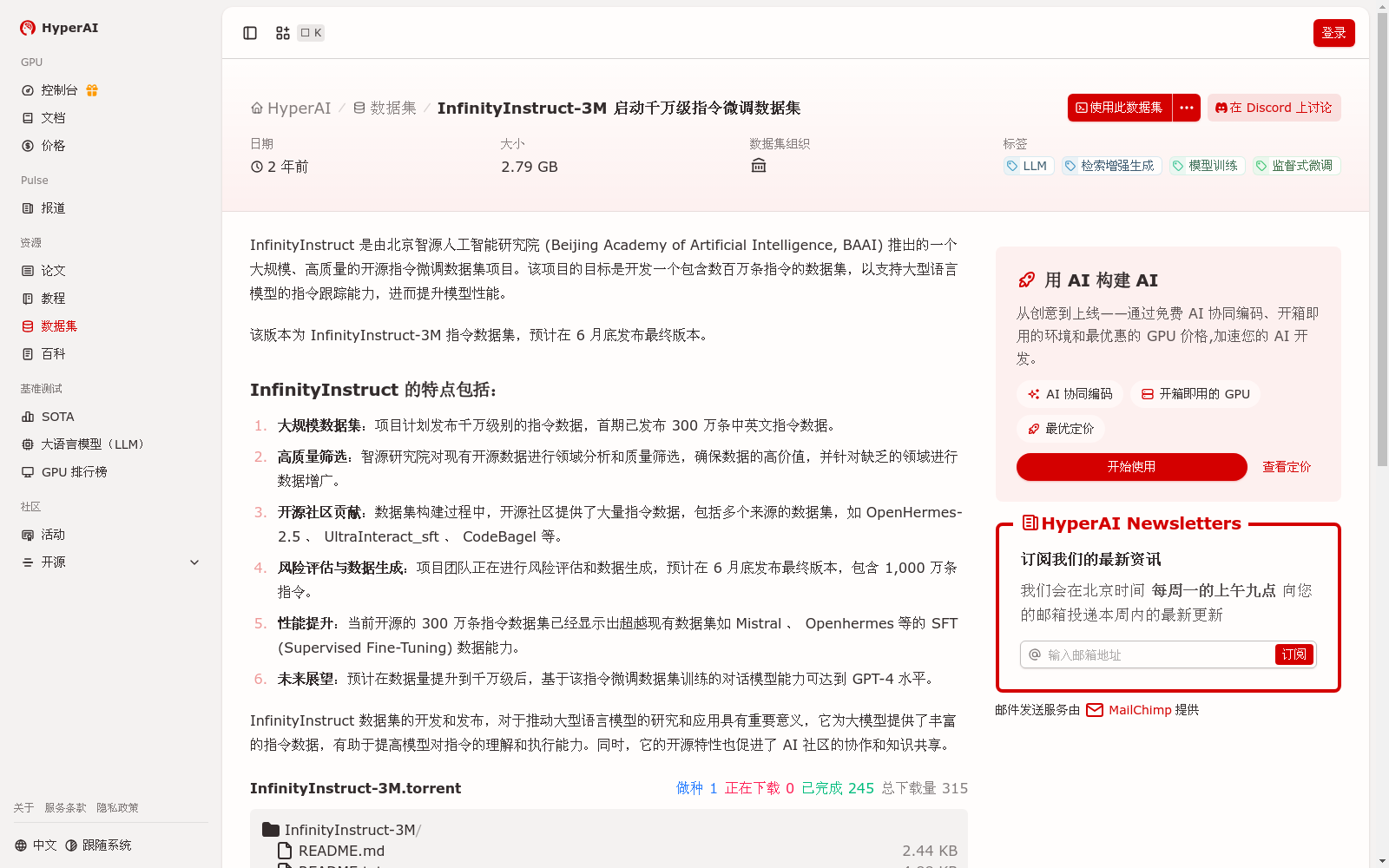Image resolution: width=1389 pixels, height=868 pixels.
Task: Open the command search grid icon
Action: click(283, 33)
